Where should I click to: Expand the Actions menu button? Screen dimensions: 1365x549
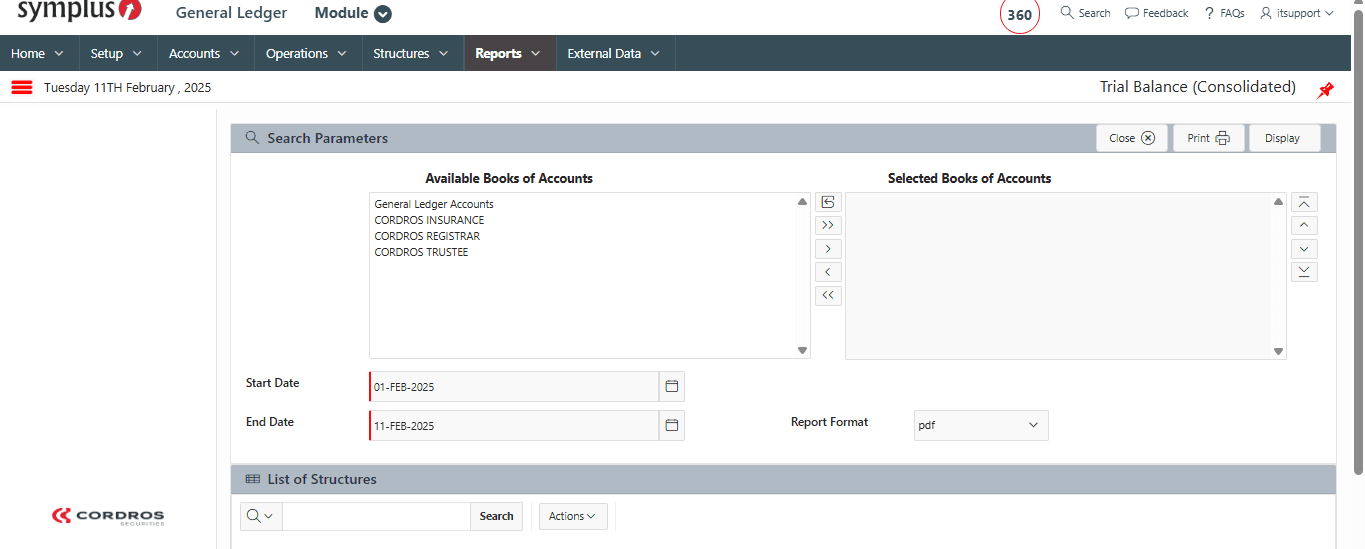click(573, 516)
